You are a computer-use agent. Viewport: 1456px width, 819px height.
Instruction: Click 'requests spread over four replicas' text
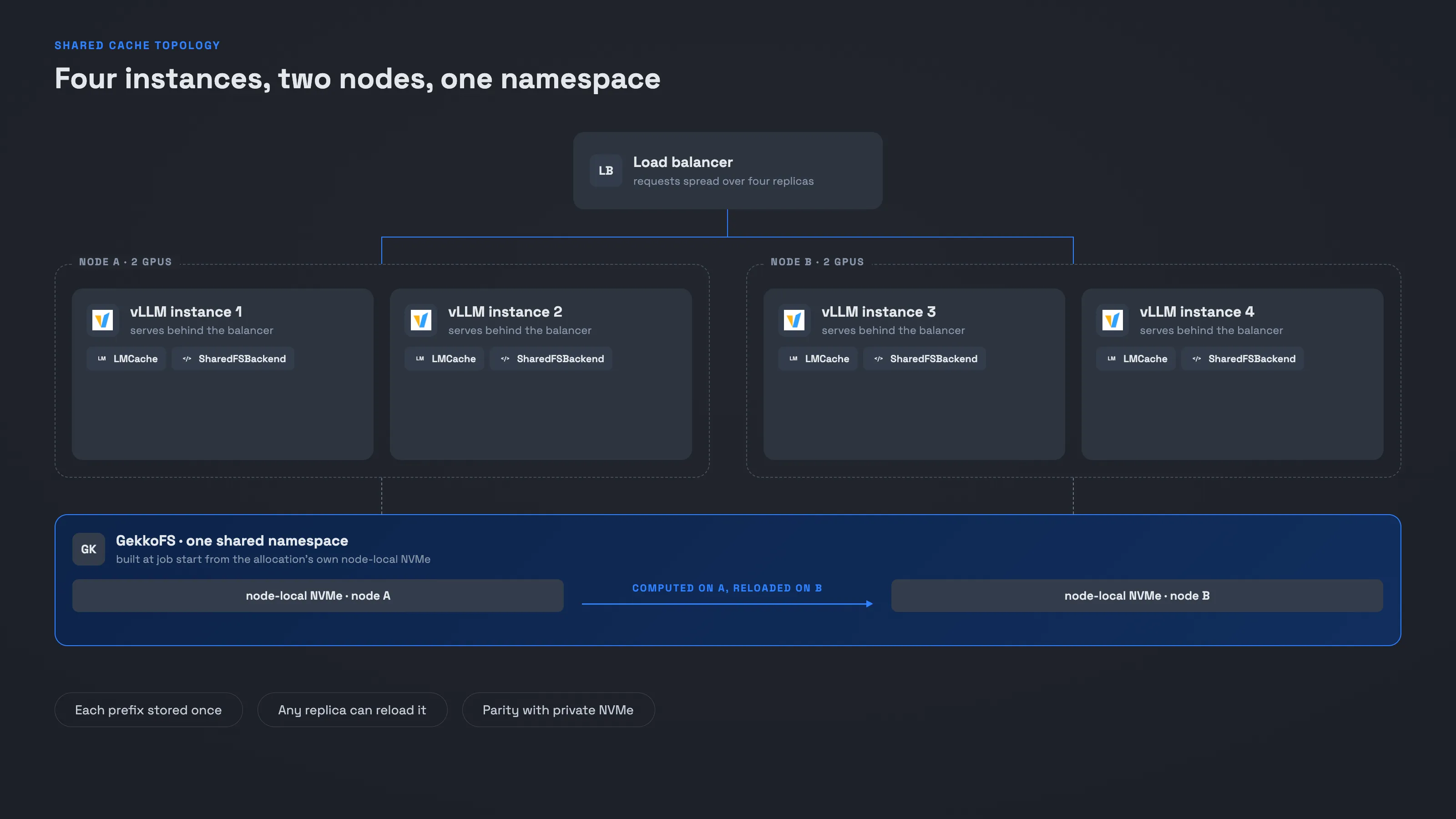point(723,182)
